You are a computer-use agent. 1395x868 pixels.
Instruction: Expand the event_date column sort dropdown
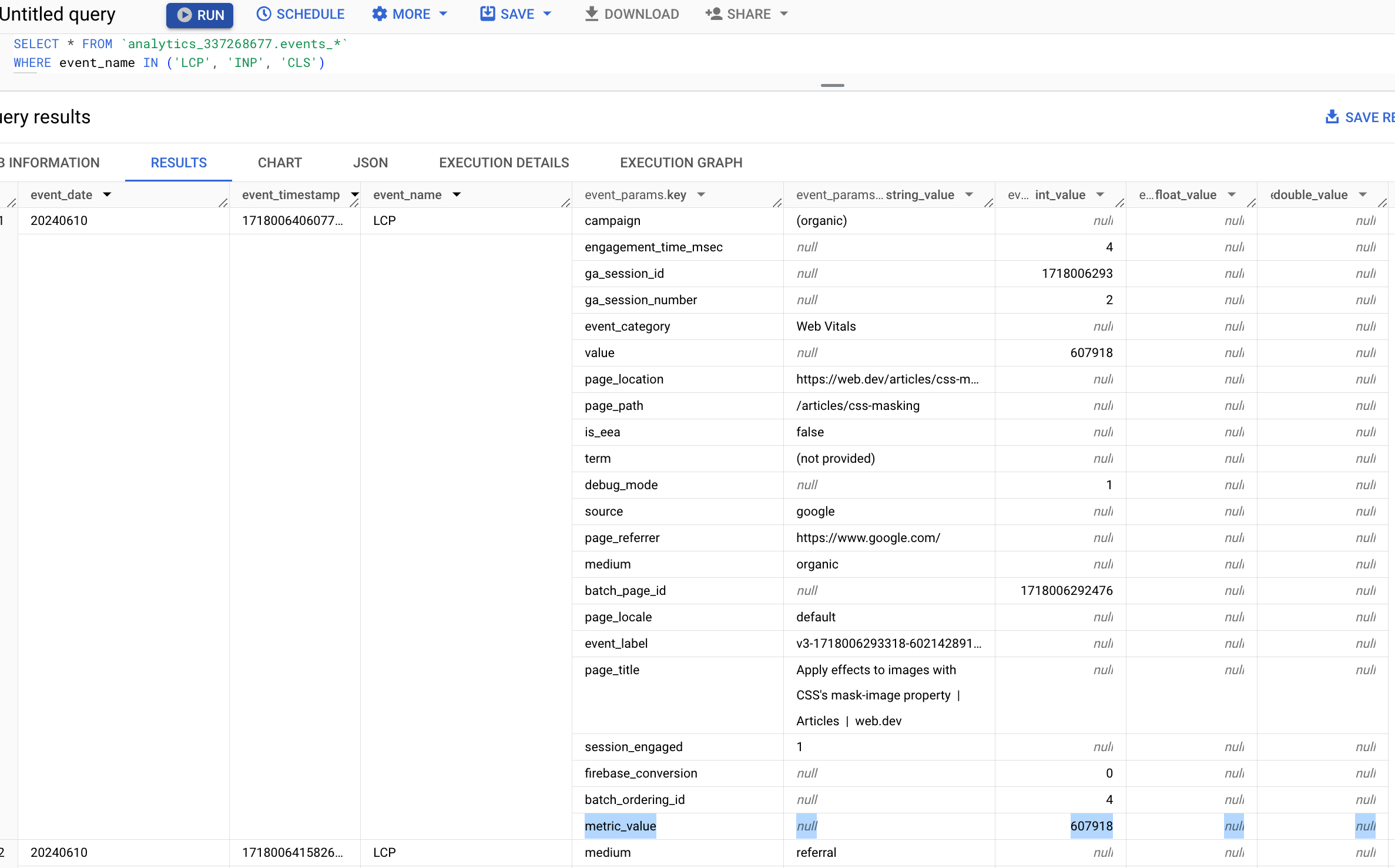[x=108, y=194]
